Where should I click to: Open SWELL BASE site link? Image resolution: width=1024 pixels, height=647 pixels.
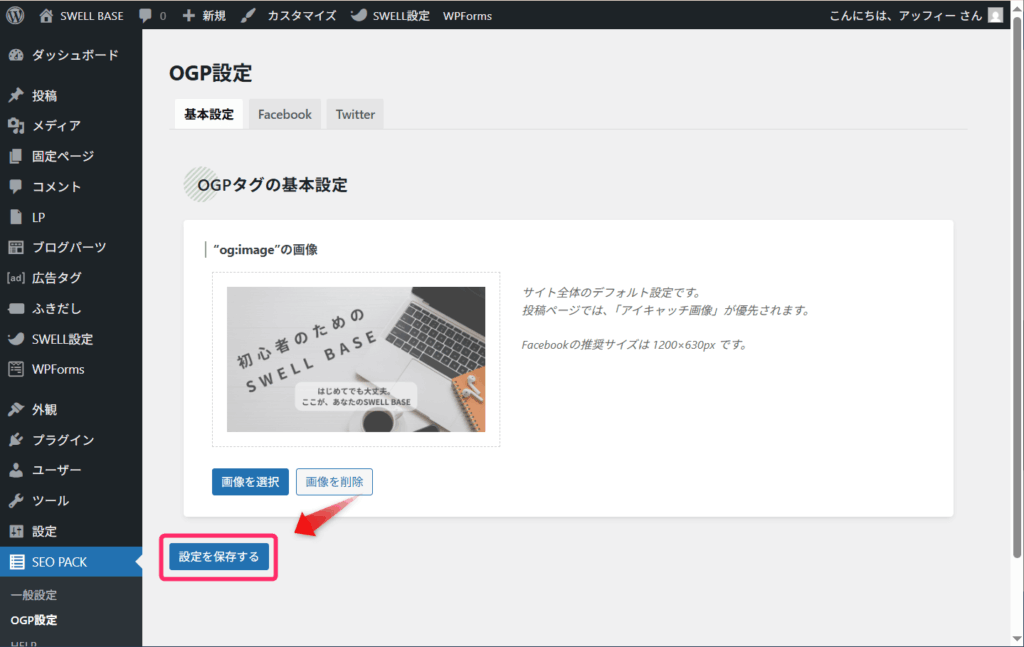92,16
